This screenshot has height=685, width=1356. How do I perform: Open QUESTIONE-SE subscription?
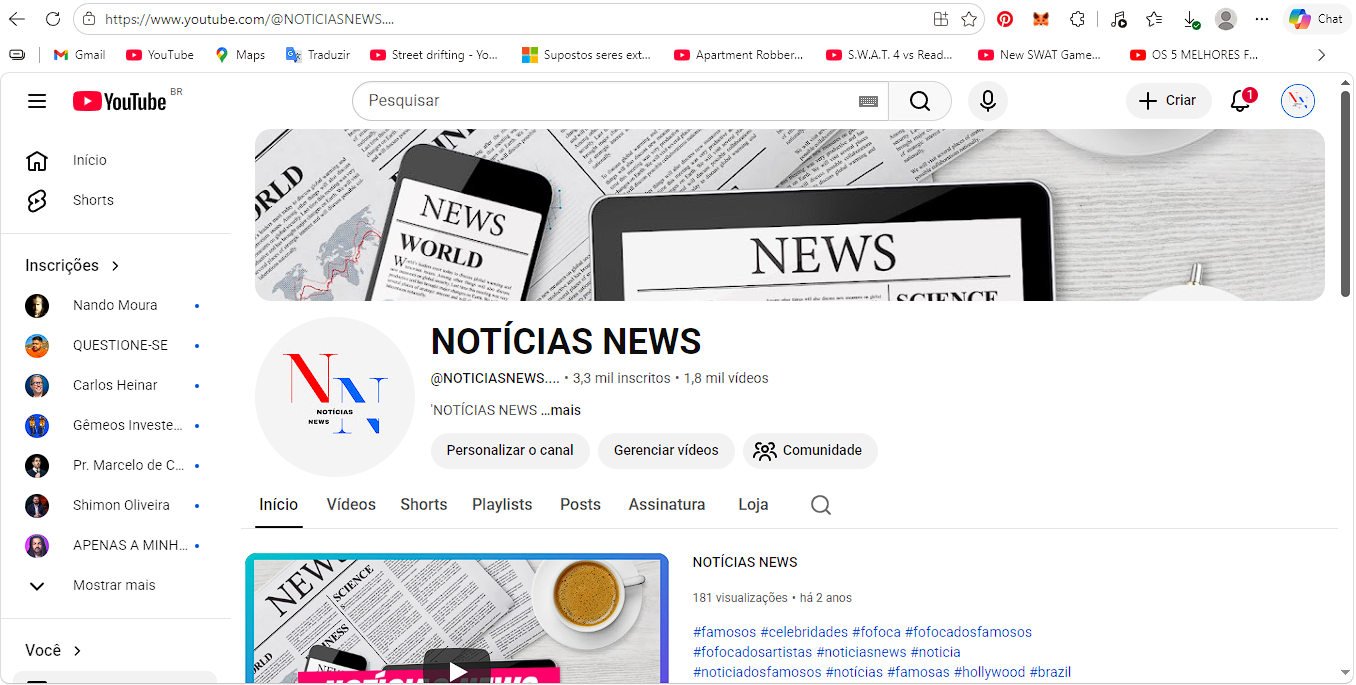[x=116, y=345]
